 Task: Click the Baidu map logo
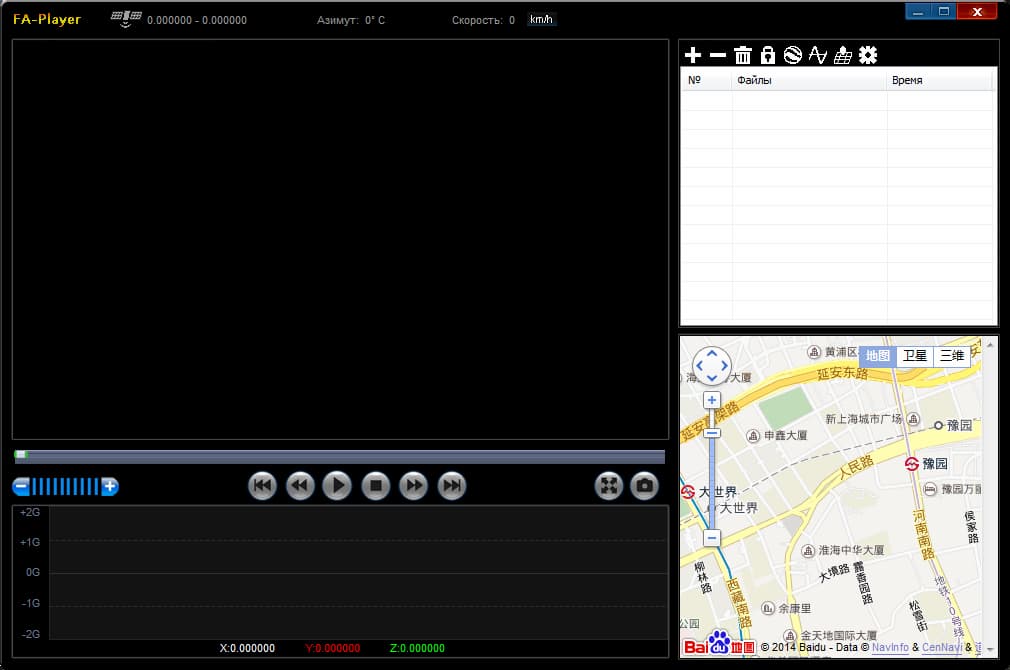pyautogui.click(x=719, y=644)
